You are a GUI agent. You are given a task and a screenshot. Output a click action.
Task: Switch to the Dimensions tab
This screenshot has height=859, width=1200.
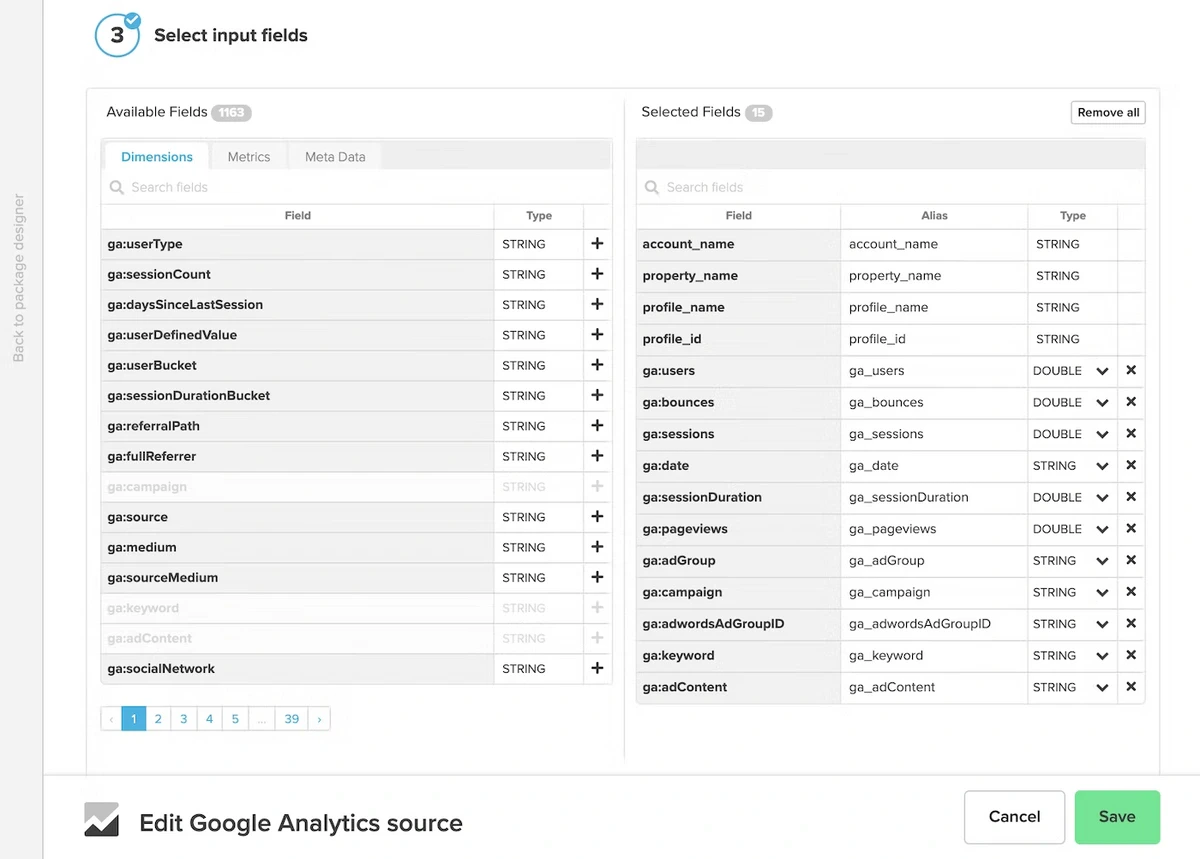pos(157,157)
